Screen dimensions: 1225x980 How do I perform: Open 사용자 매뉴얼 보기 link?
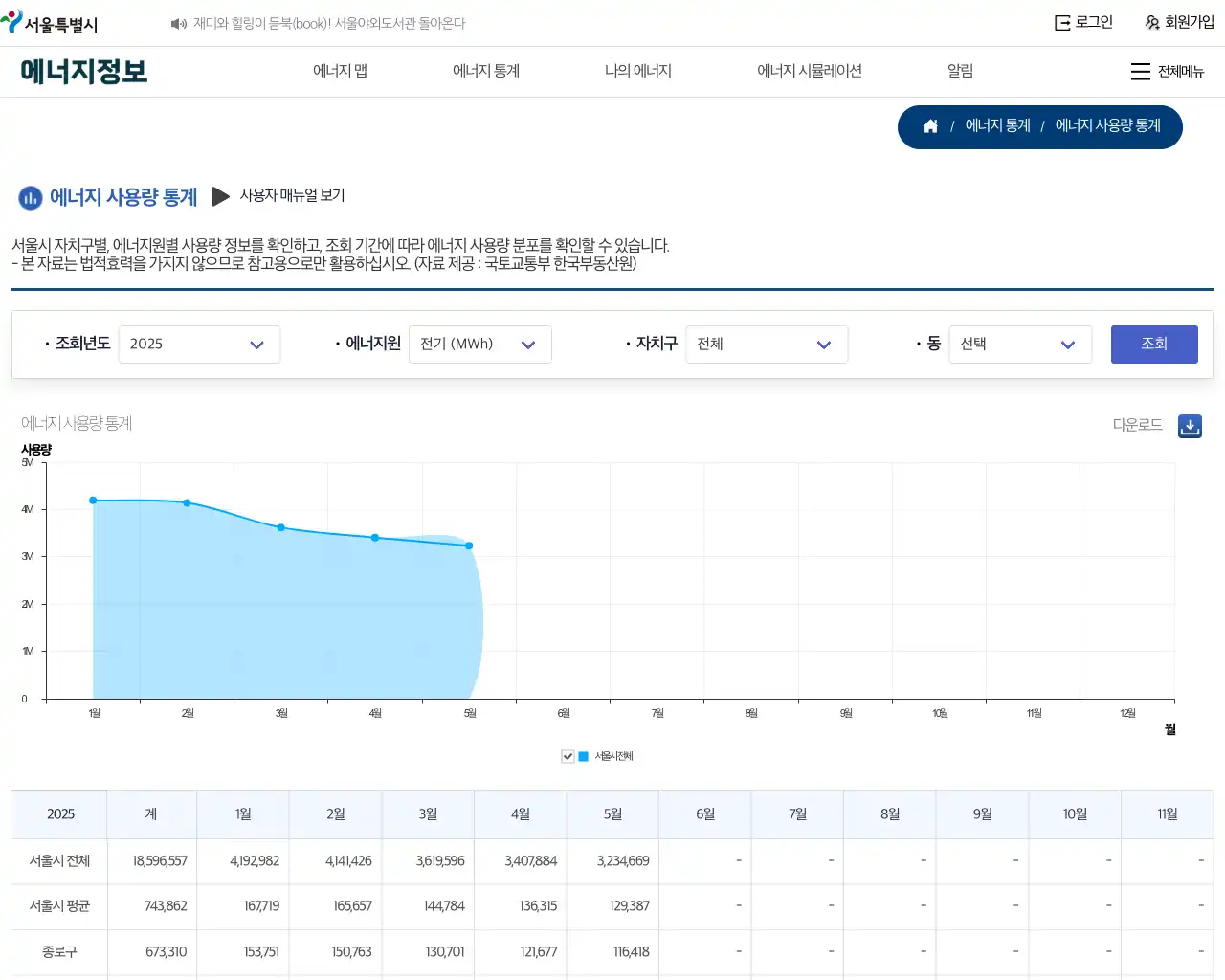(x=292, y=195)
